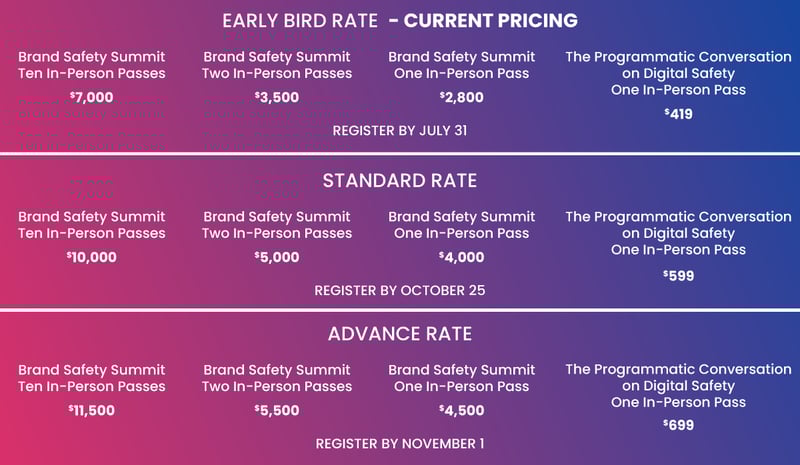
Task: Click the $3,500 two-pass price
Action: click(x=277, y=97)
